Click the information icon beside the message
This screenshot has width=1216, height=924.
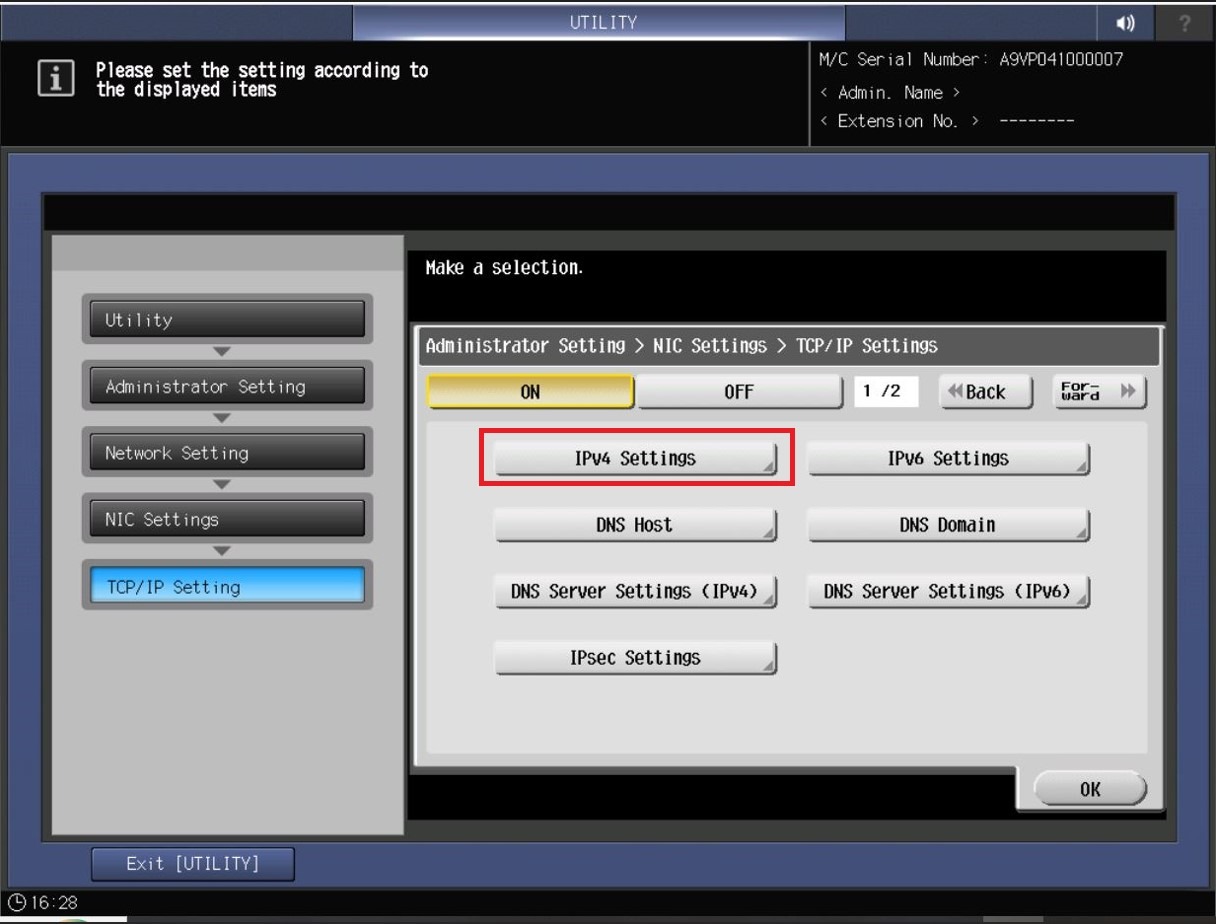(x=56, y=79)
